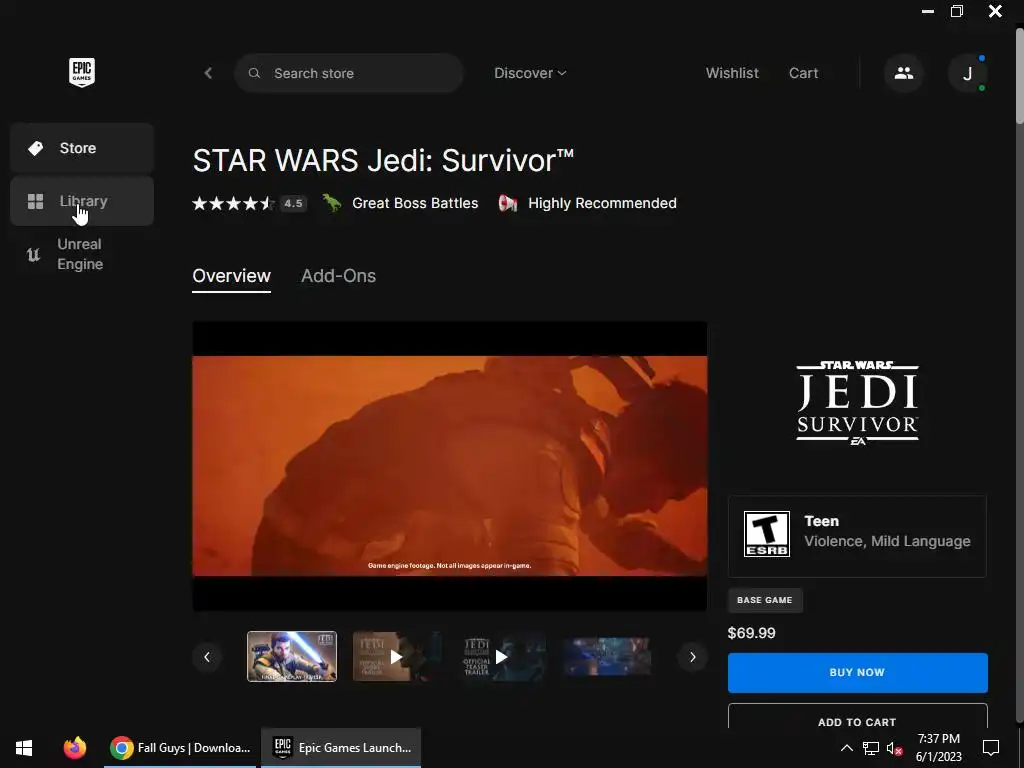Open the J account profile avatar

(967, 73)
